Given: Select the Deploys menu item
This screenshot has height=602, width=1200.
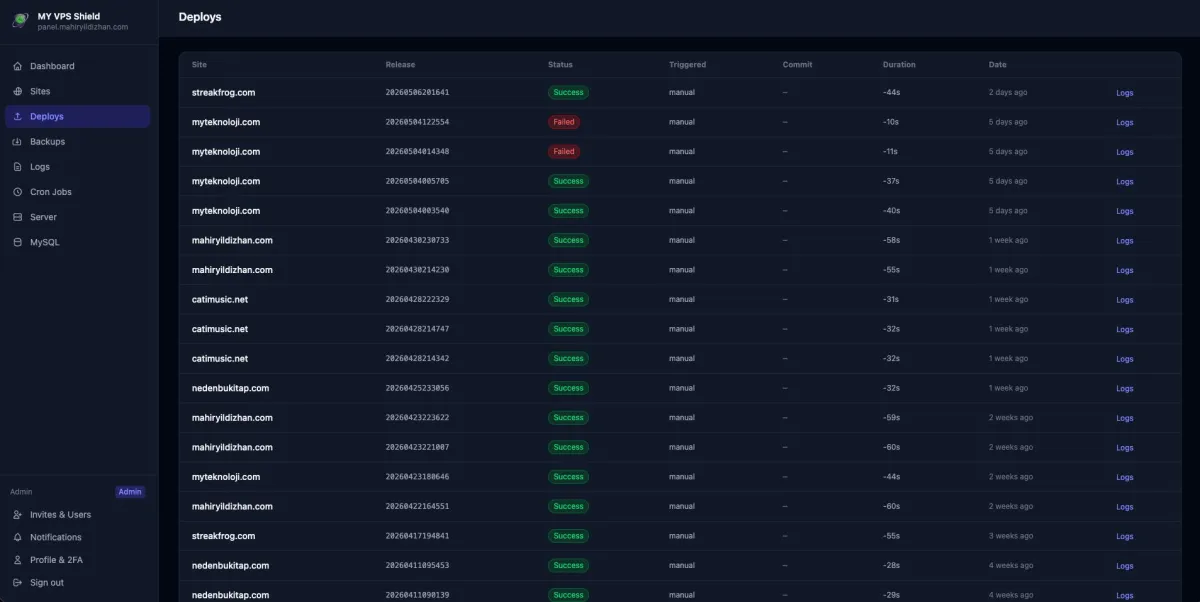Looking at the screenshot, I should [77, 116].
